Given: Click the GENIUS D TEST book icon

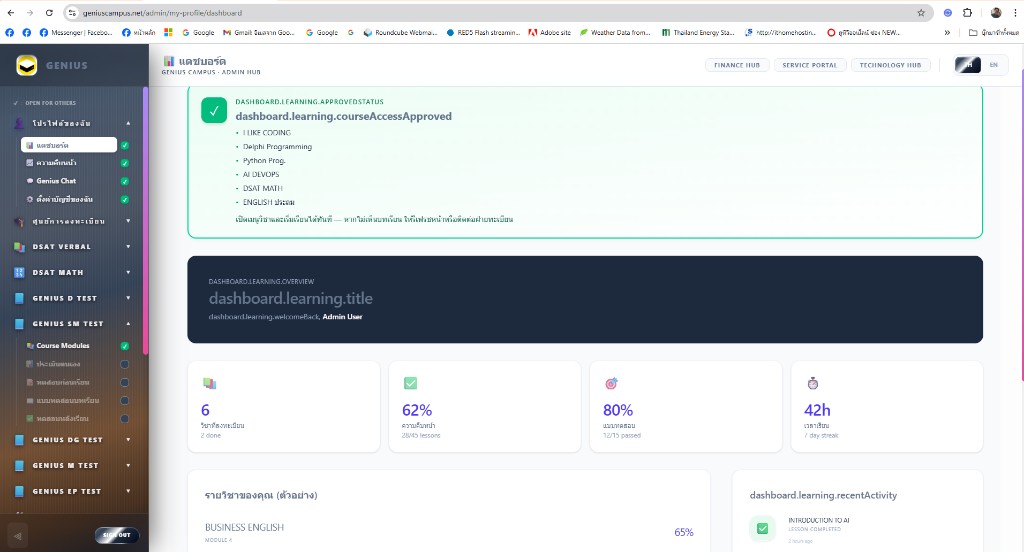Looking at the screenshot, I should pos(19,298).
